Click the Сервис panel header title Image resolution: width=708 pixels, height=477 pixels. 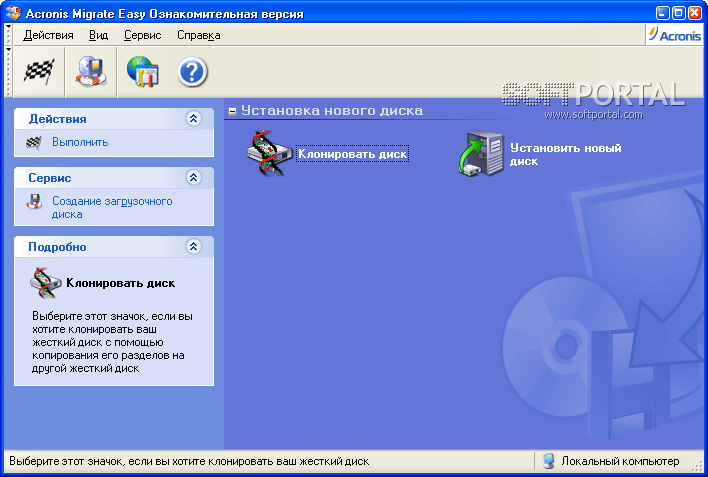(50, 178)
